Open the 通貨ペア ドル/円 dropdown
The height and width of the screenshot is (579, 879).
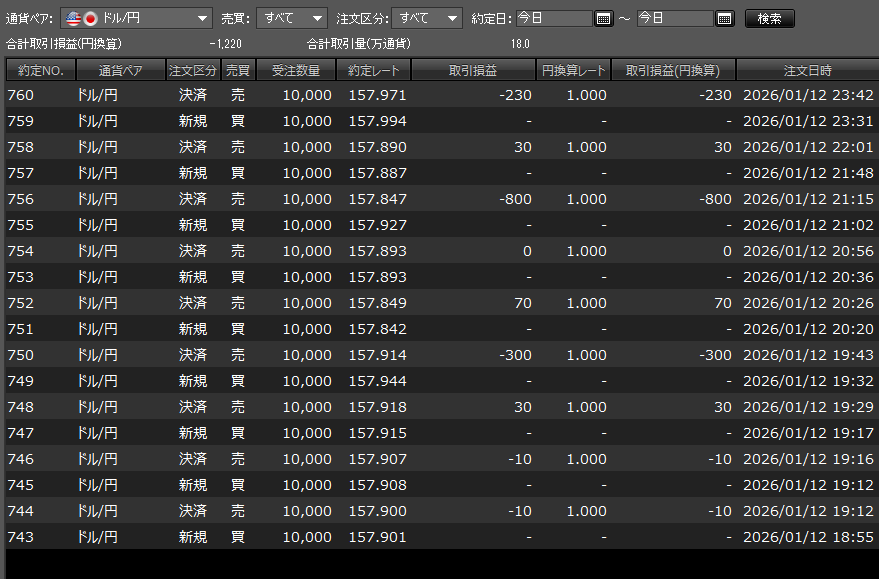click(x=136, y=18)
